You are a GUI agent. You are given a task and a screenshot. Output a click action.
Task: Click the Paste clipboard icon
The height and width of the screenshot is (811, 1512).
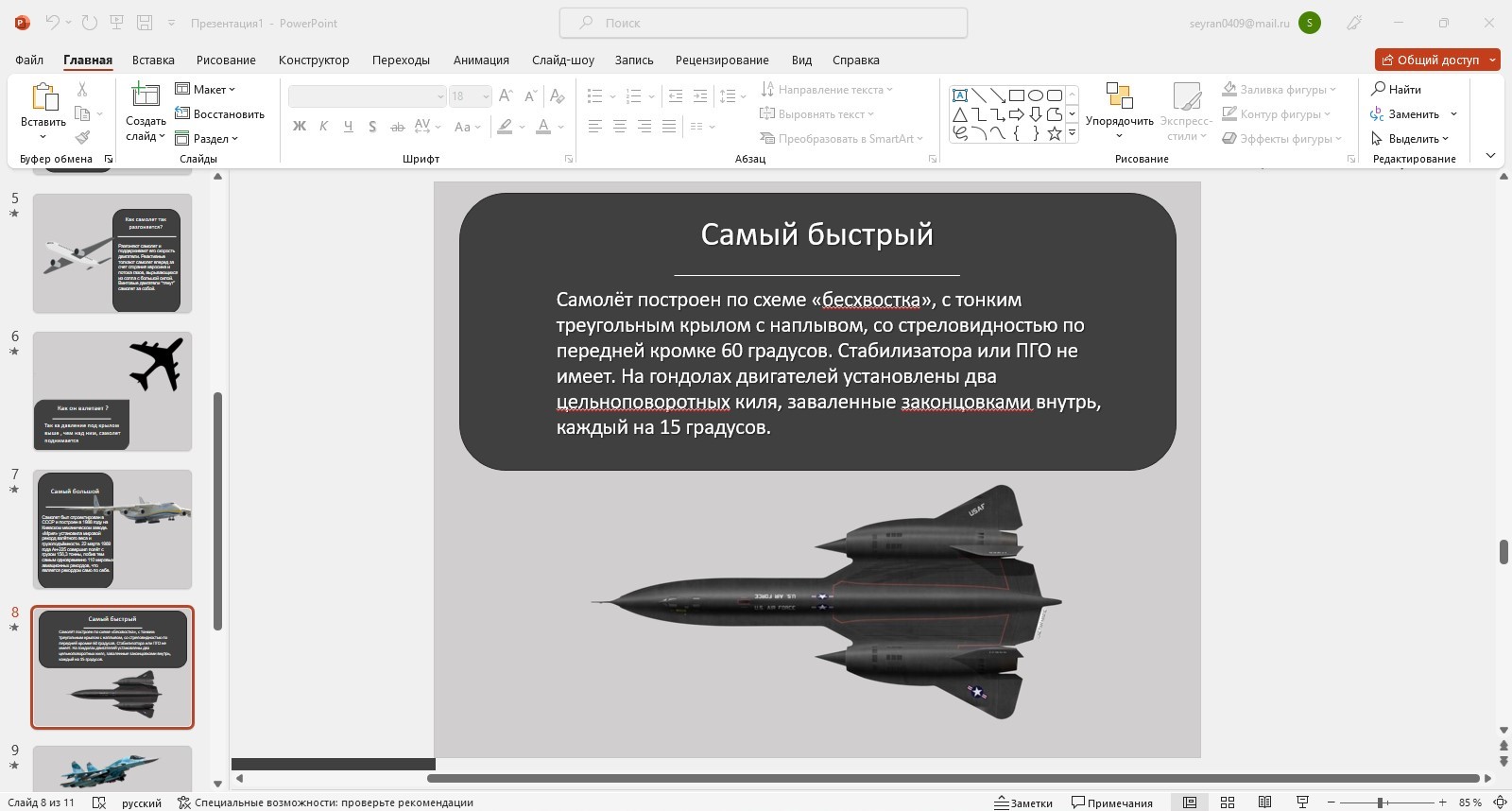coord(43,97)
